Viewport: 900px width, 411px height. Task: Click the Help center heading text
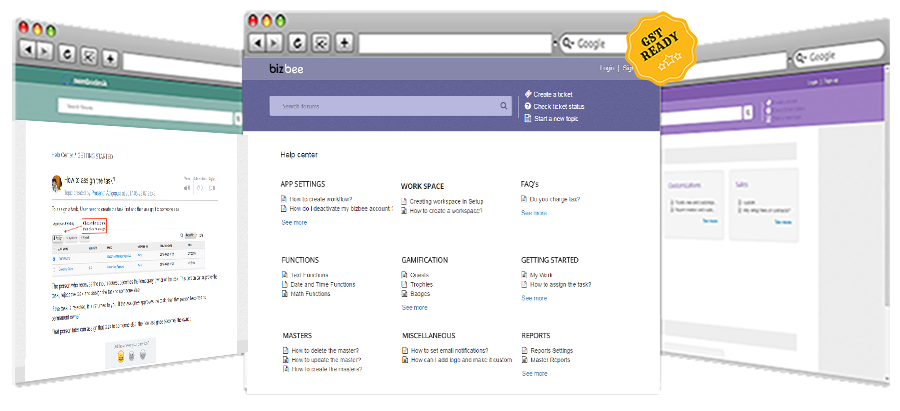pyautogui.click(x=299, y=154)
